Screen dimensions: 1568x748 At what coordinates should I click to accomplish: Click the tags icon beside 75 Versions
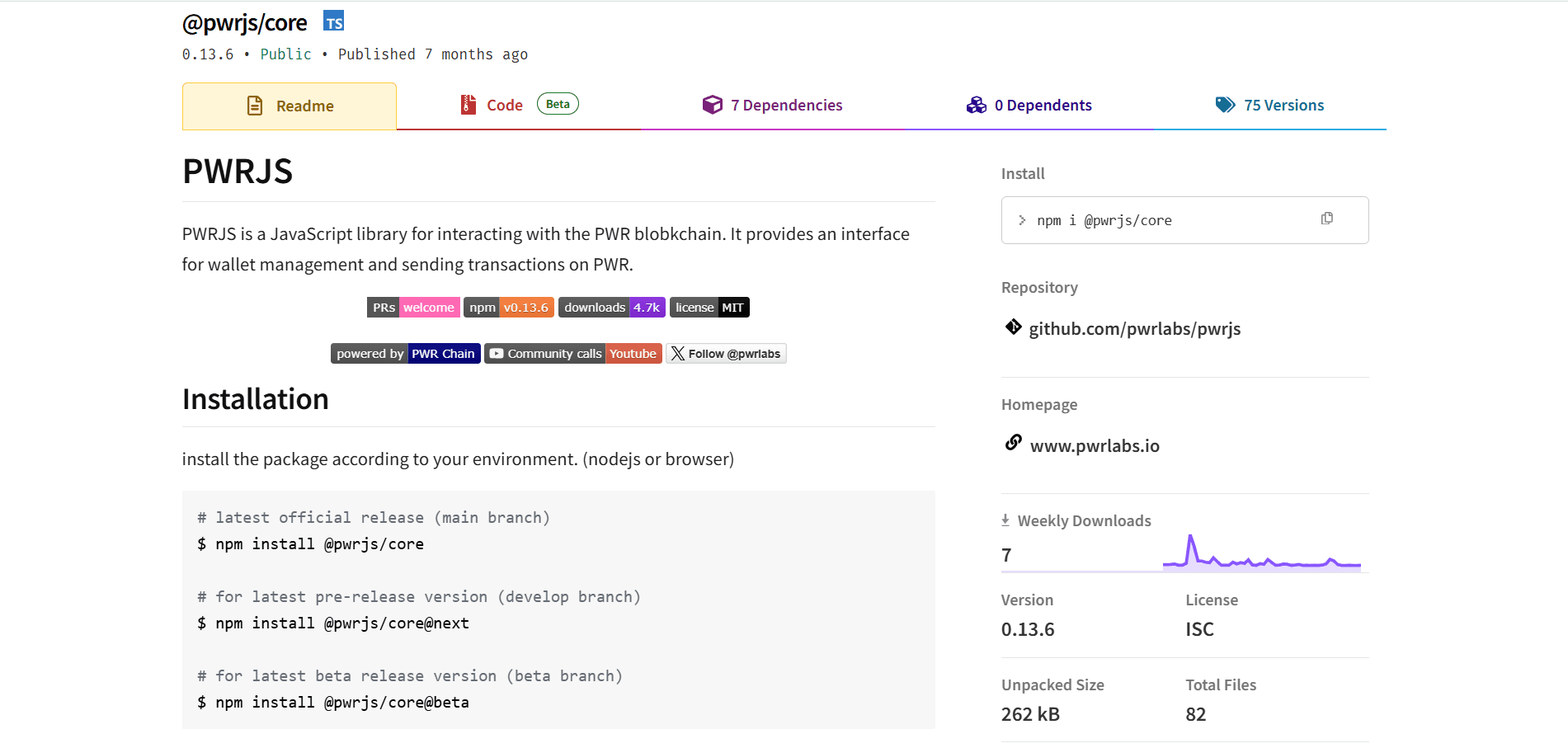(1227, 105)
